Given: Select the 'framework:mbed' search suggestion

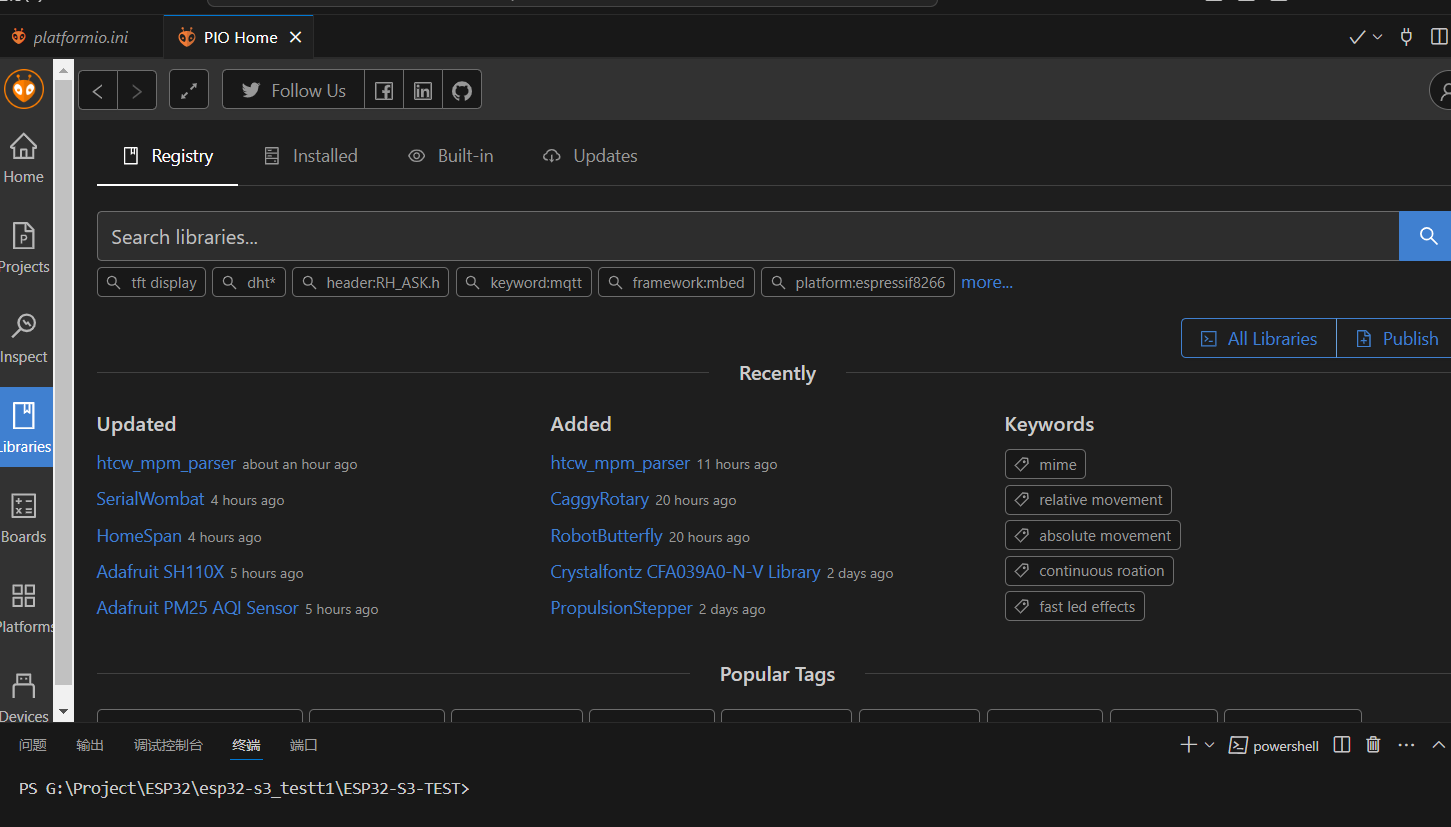Looking at the screenshot, I should (x=676, y=282).
